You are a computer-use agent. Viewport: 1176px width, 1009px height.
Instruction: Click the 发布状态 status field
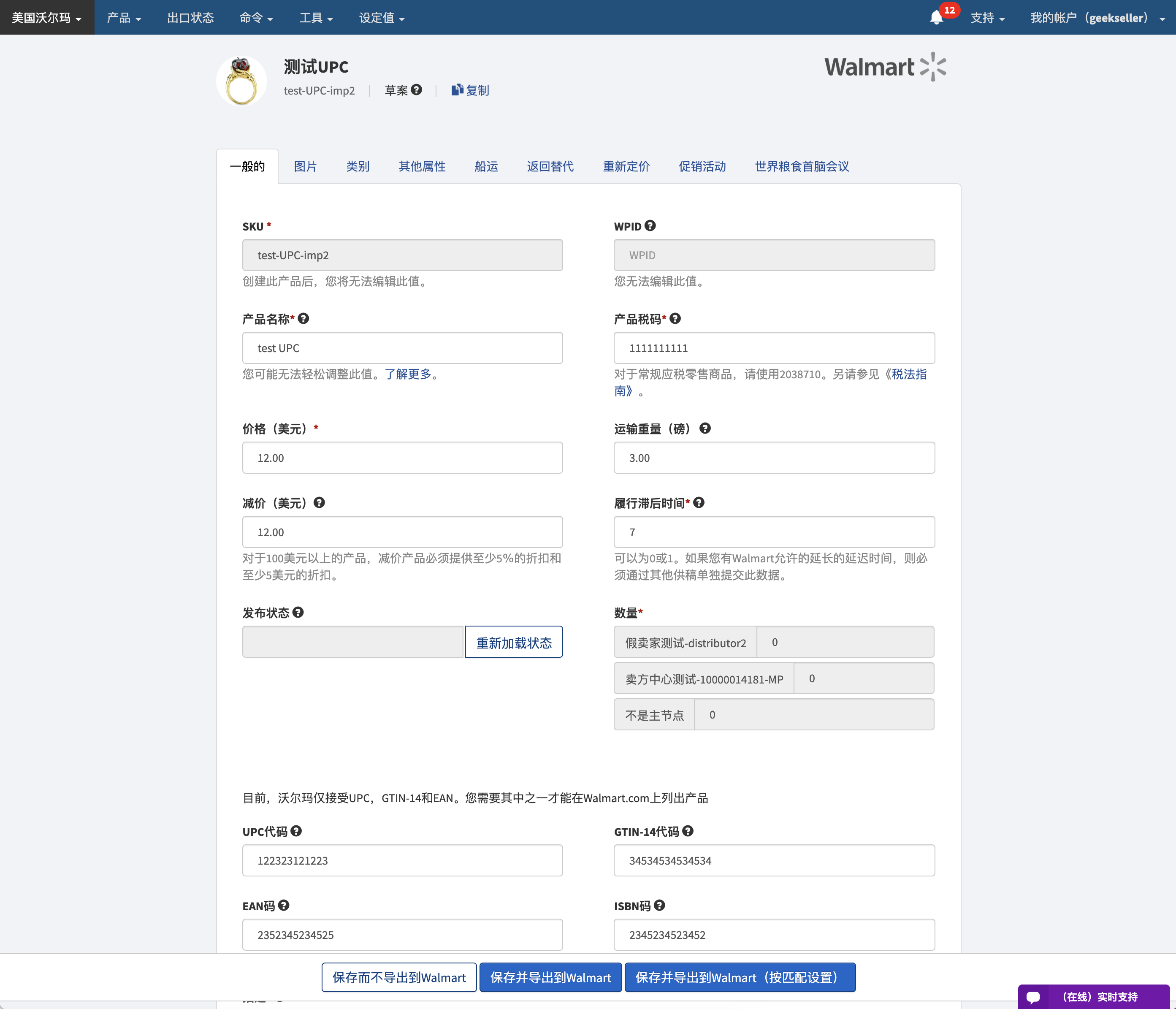coord(352,642)
